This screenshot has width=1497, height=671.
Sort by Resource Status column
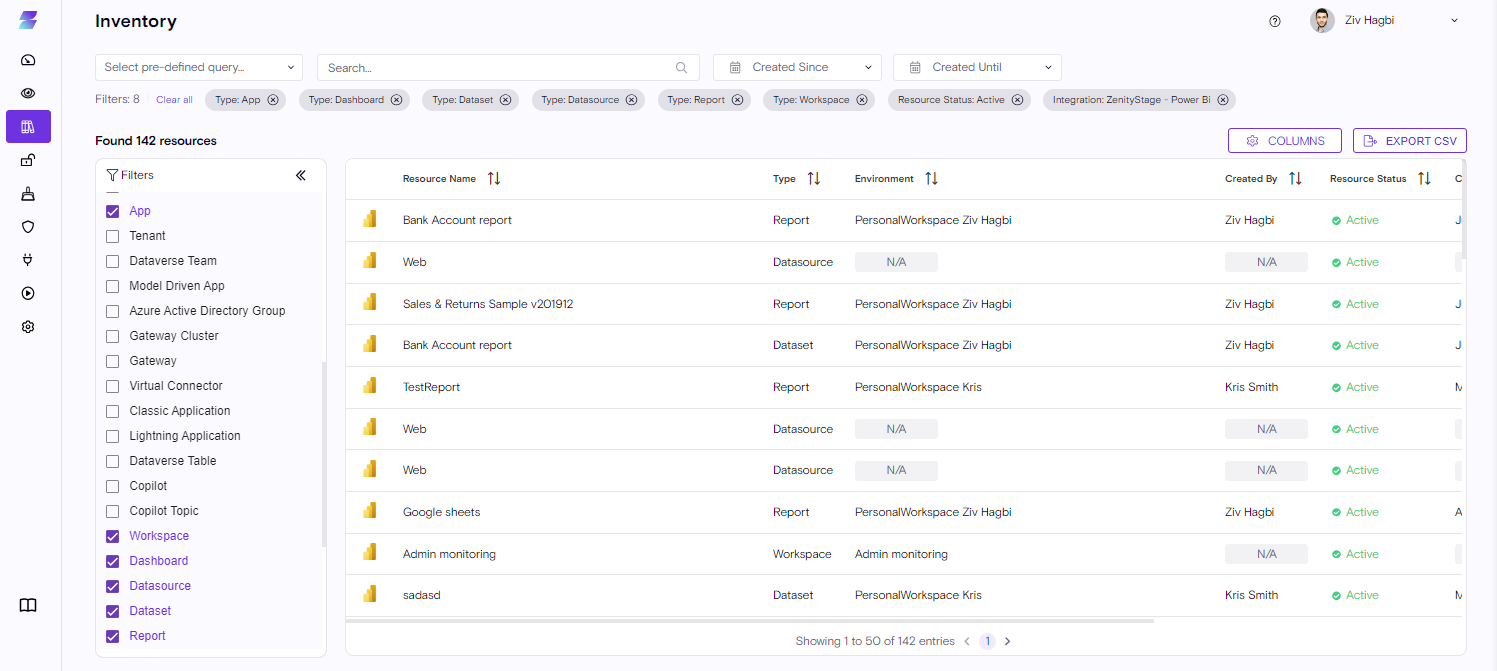[x=1424, y=179]
